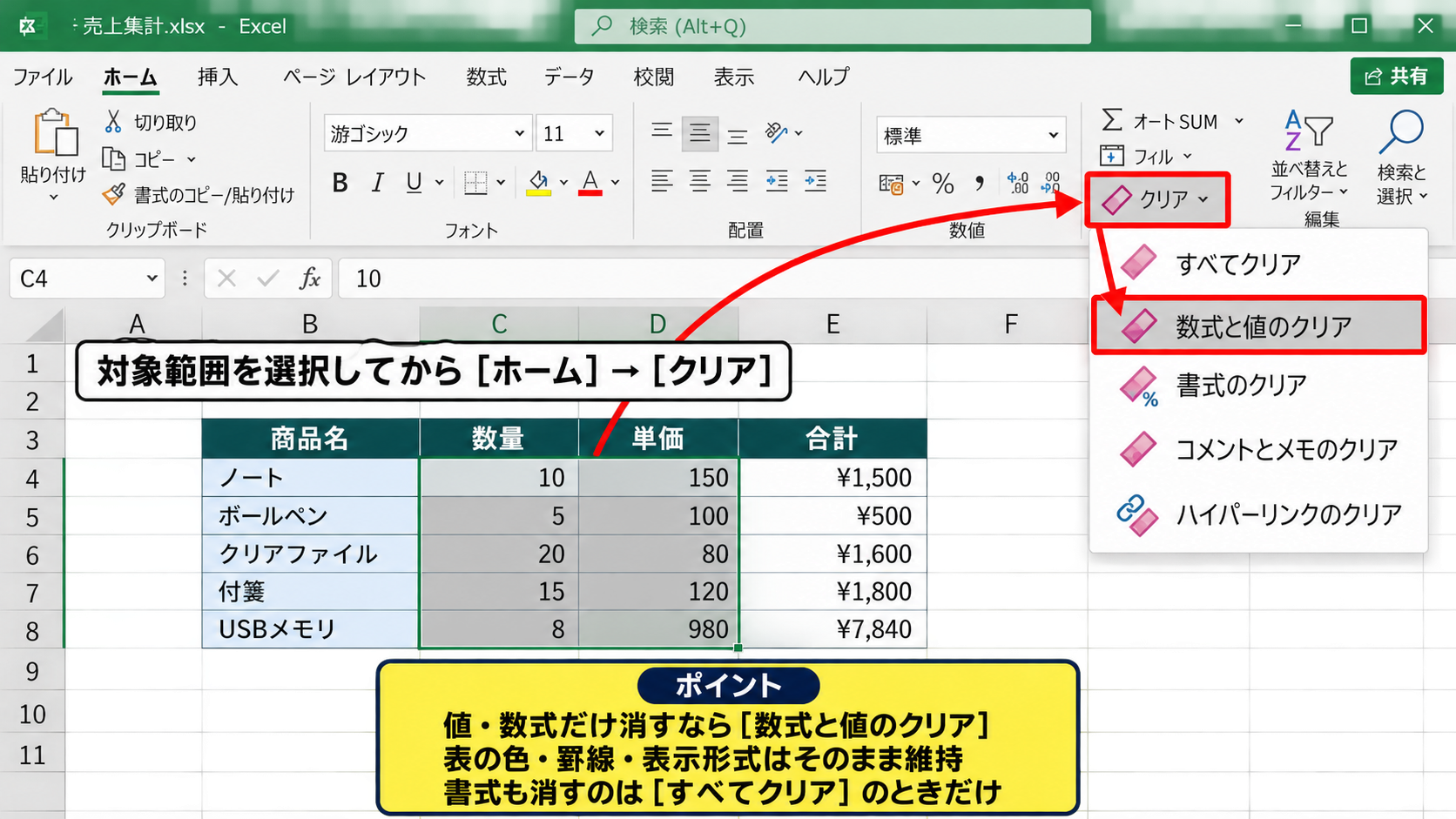Screen dimensions: 1456x819
Task: Click the percent style icon
Action: (x=942, y=183)
